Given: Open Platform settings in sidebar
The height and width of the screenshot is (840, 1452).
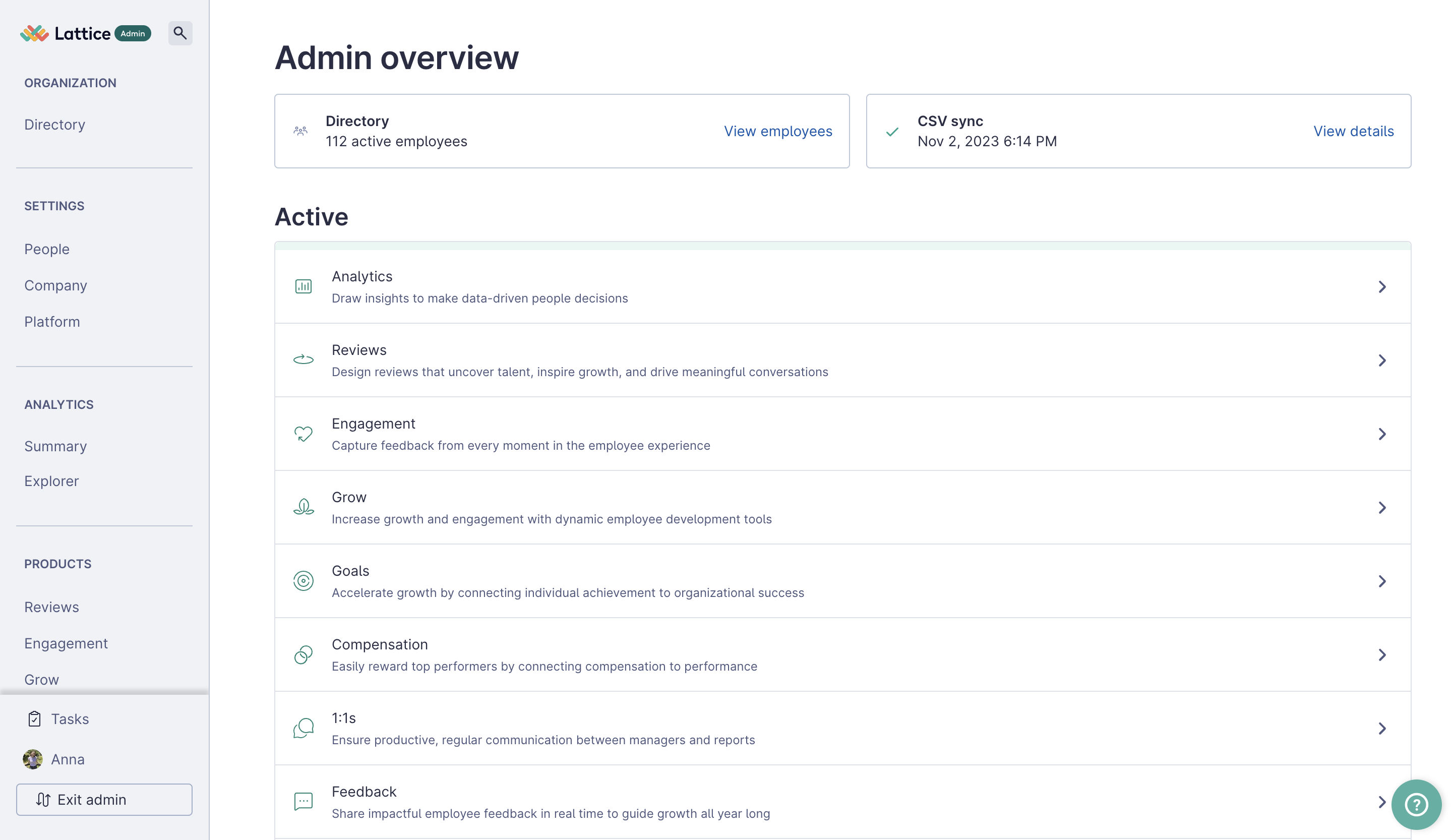Looking at the screenshot, I should (x=52, y=322).
